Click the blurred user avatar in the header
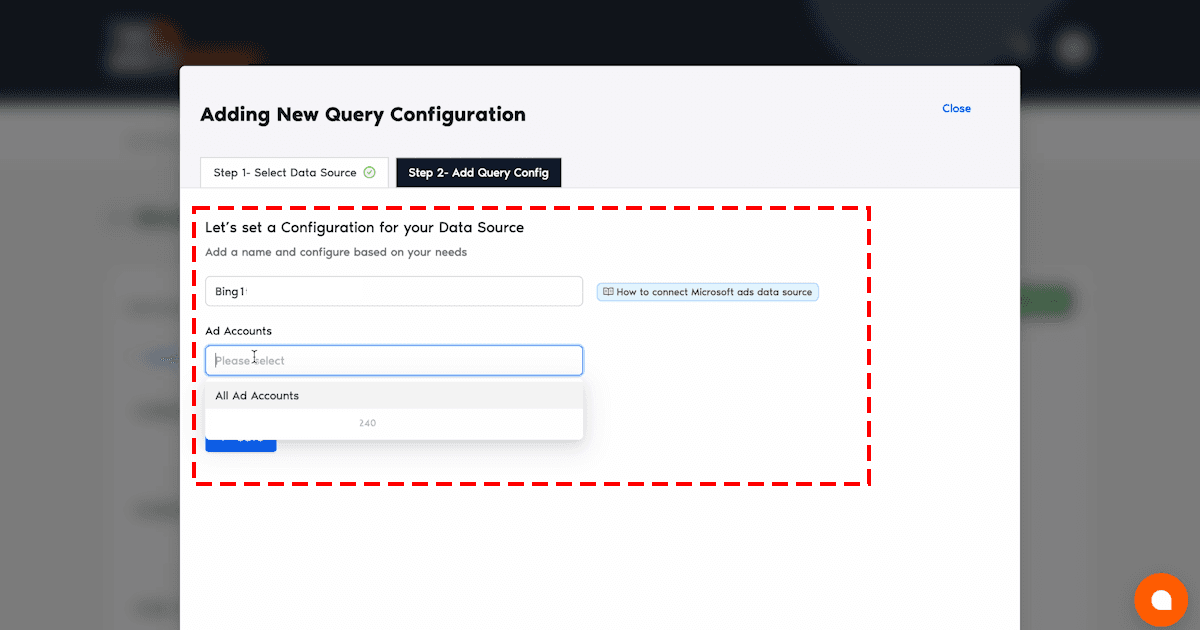 (x=1074, y=46)
